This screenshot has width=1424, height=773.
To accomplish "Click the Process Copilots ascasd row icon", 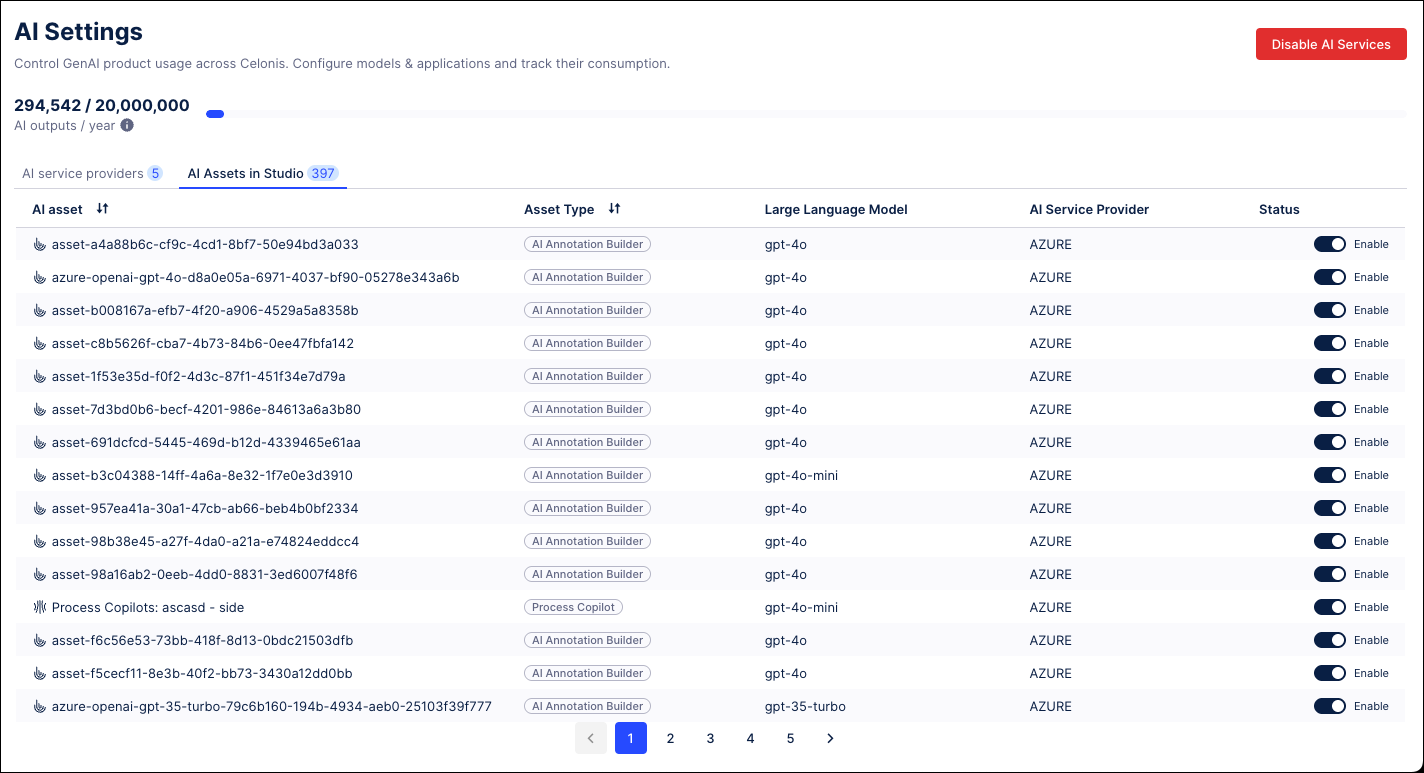I will [x=40, y=607].
